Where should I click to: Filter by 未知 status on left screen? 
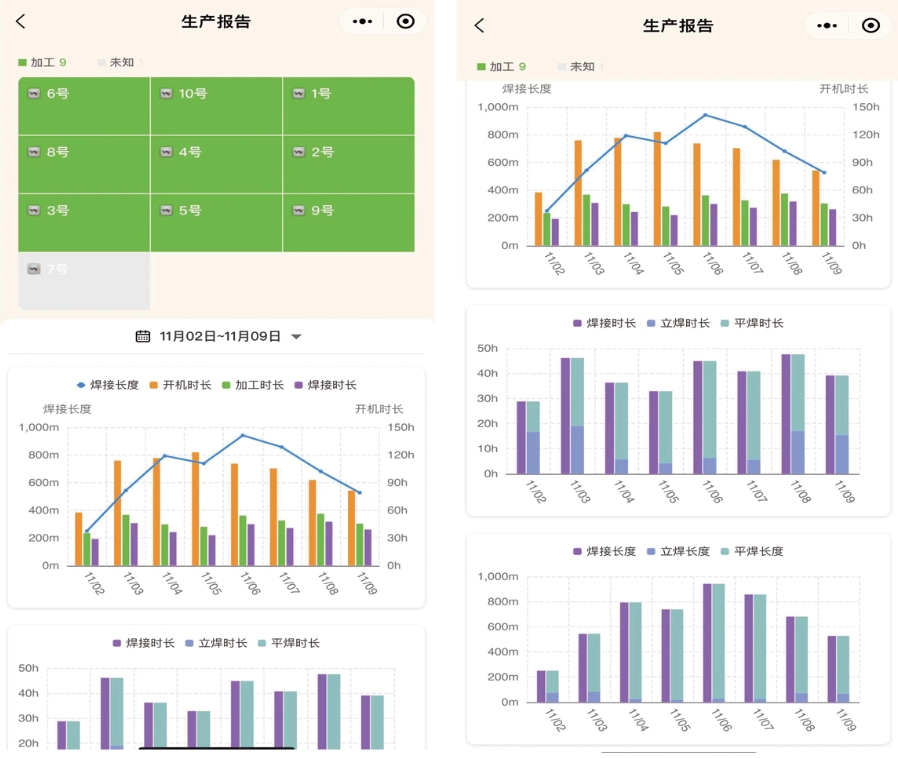click(x=115, y=62)
